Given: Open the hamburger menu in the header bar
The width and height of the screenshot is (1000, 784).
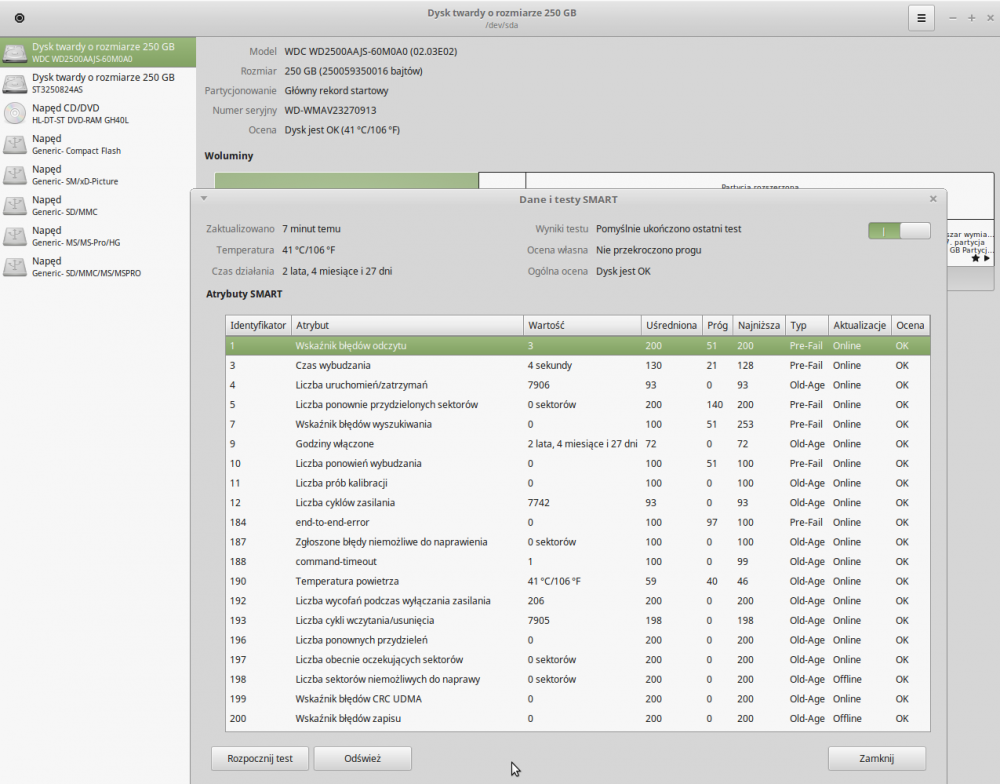Looking at the screenshot, I should point(921,18).
